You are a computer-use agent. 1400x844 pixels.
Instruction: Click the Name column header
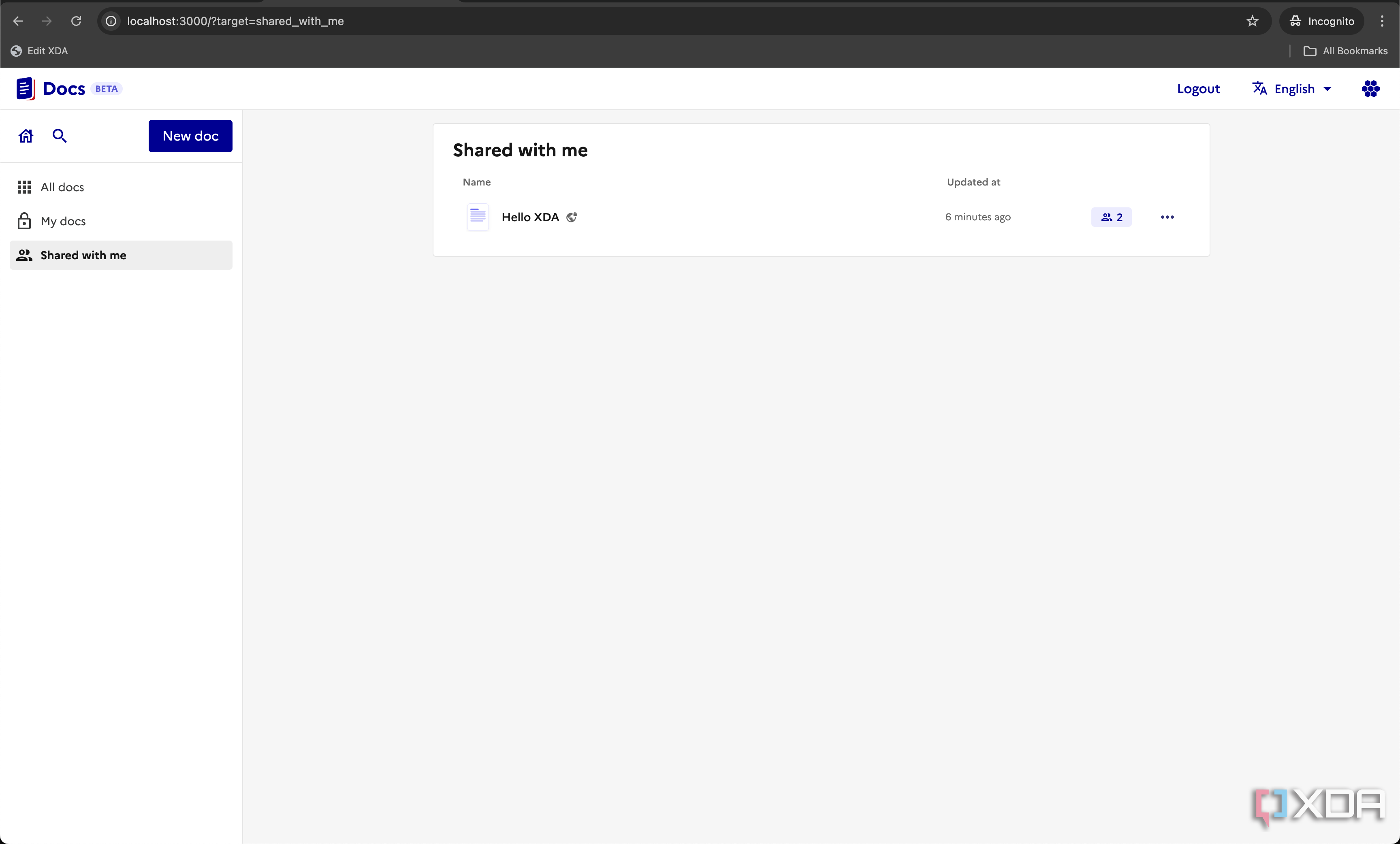coord(476,182)
